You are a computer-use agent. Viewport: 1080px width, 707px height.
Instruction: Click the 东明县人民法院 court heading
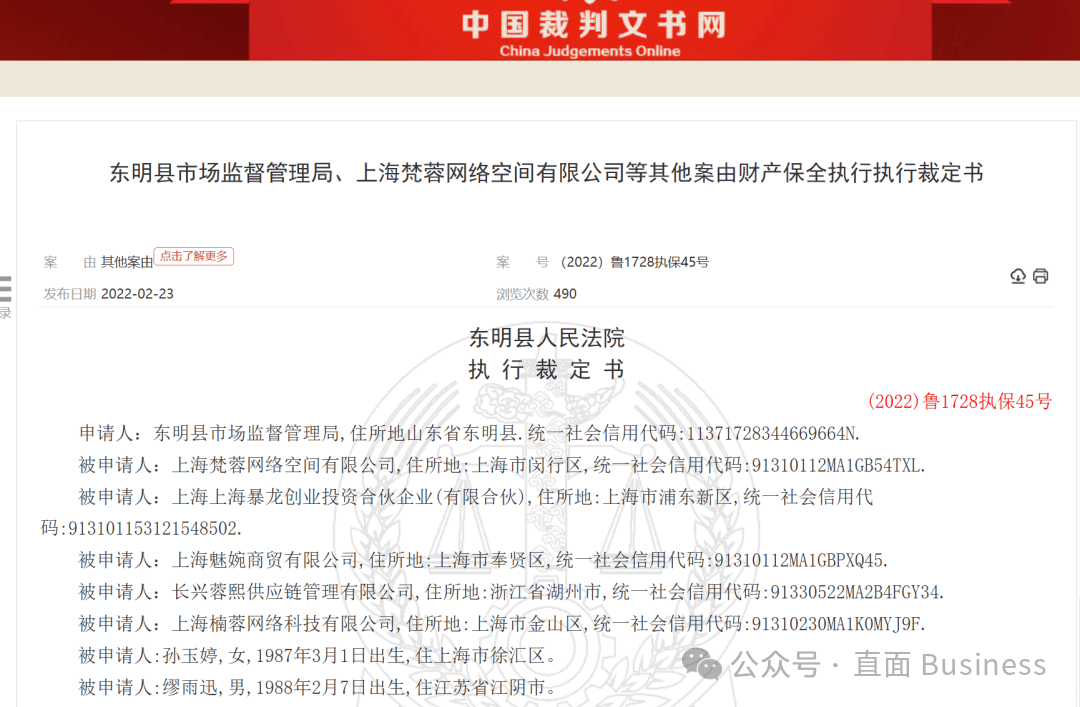click(x=546, y=338)
